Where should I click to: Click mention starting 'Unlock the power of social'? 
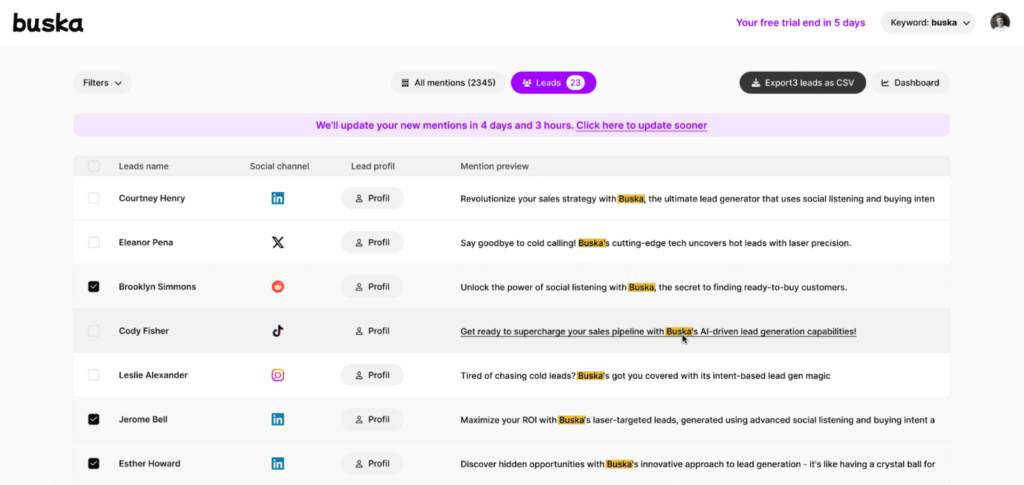[654, 287]
